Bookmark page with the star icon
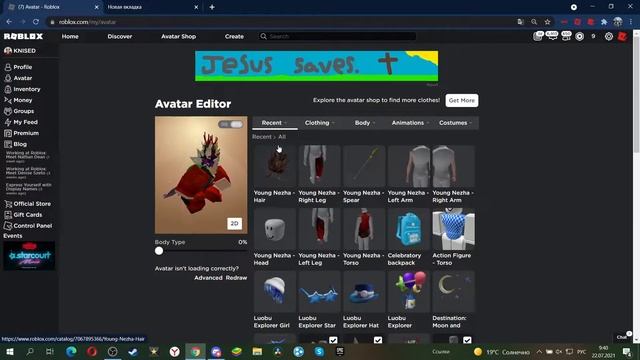The image size is (640, 360). pyautogui.click(x=547, y=22)
